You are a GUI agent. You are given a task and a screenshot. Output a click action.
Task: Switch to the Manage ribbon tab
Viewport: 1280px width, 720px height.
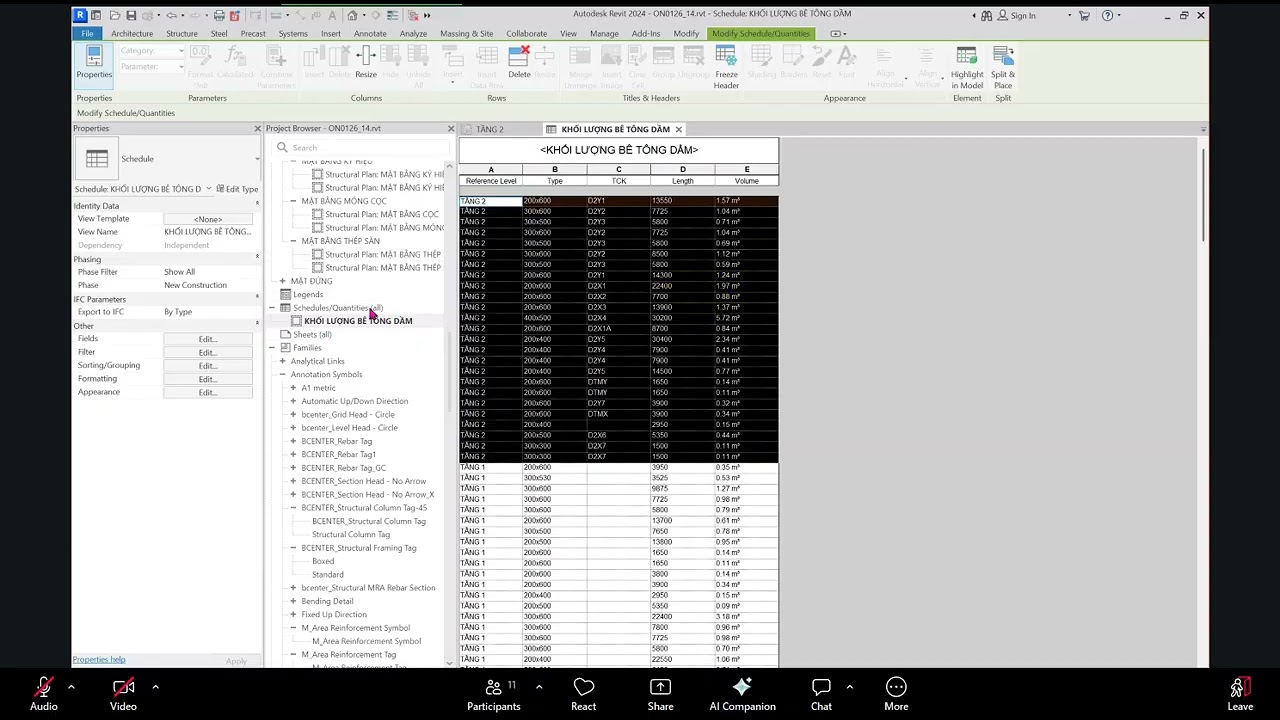tap(604, 33)
